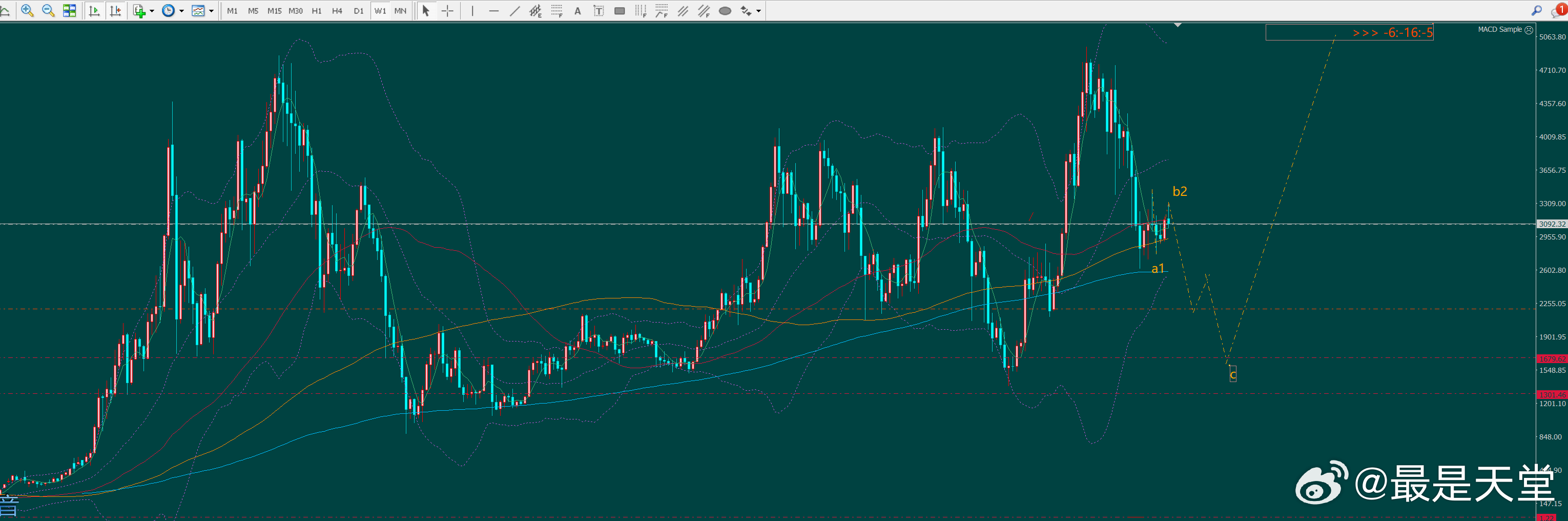Switch chart to M5 timeframe
1568x521 pixels.
click(253, 11)
